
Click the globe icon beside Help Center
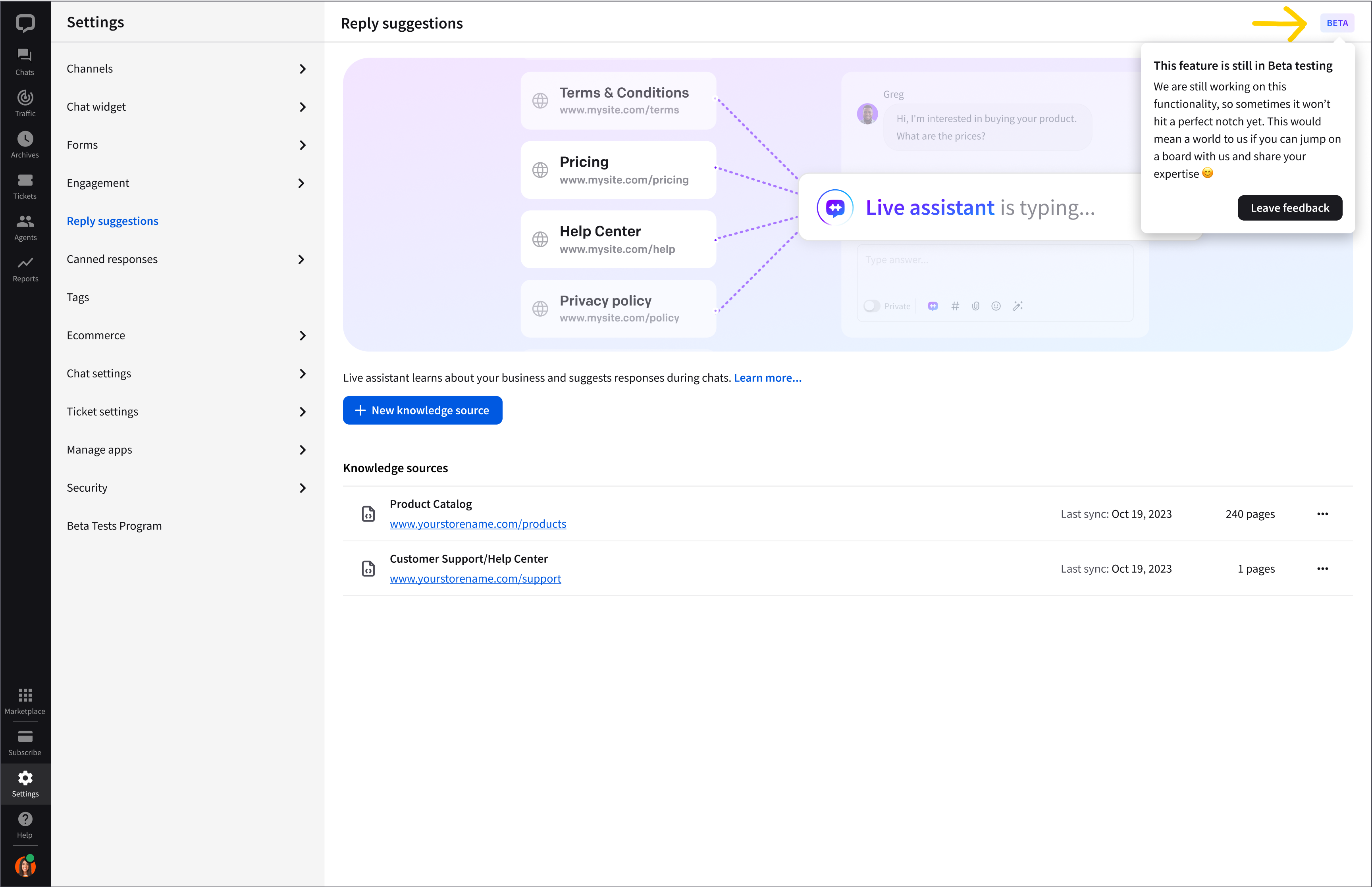click(x=540, y=239)
